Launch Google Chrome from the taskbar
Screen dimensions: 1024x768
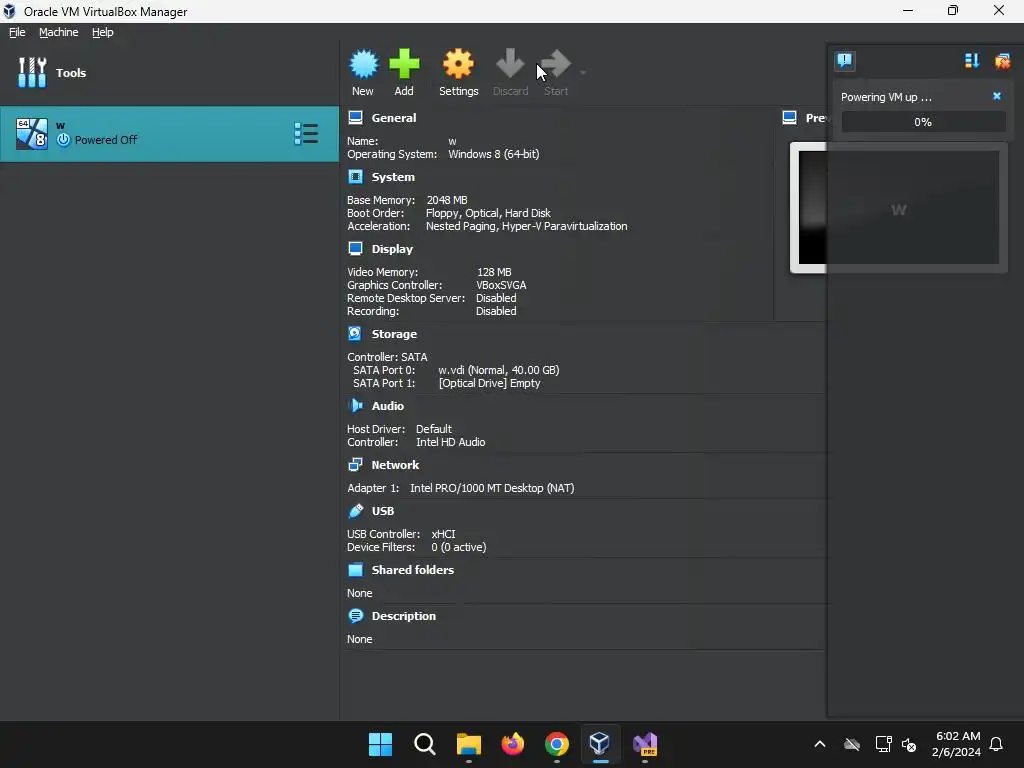556,744
